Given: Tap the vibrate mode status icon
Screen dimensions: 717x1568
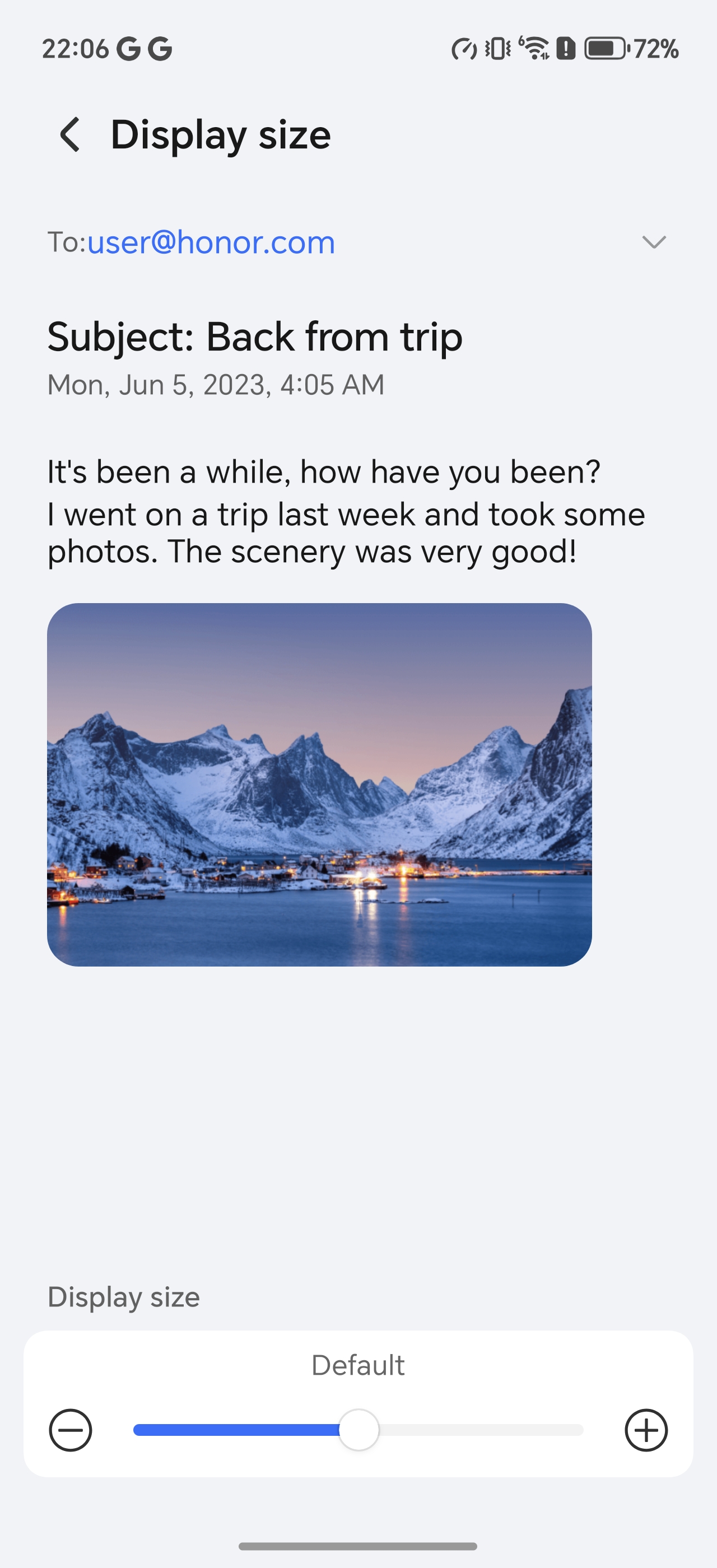Looking at the screenshot, I should pos(498,49).
